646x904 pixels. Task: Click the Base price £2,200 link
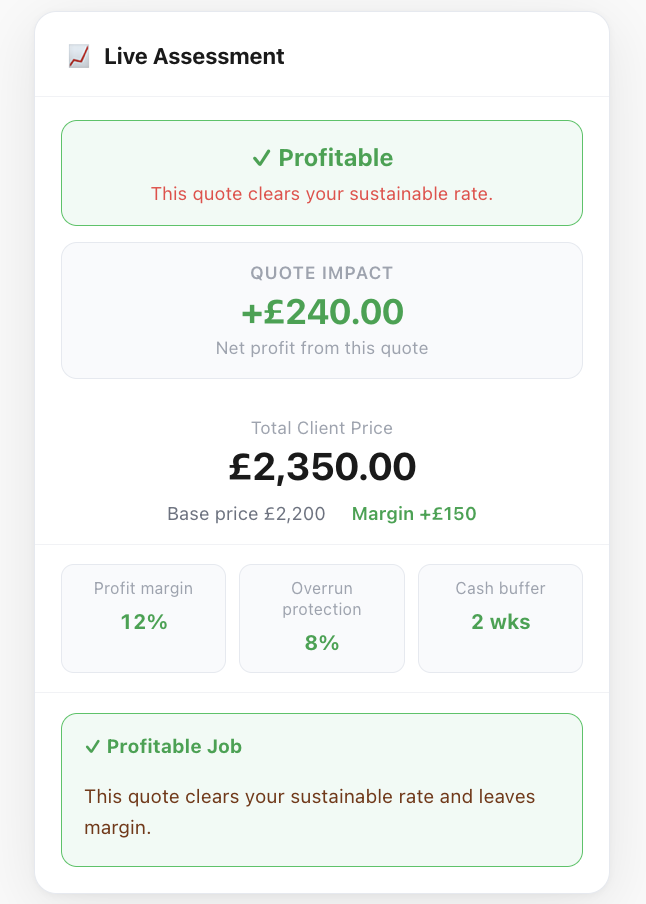click(246, 513)
